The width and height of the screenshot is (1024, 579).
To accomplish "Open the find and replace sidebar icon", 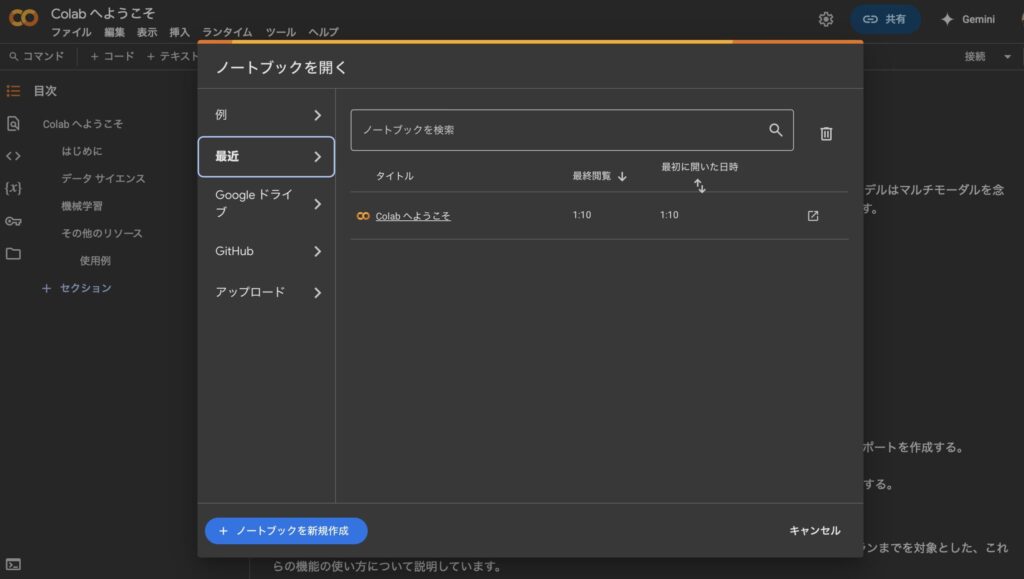I will [x=13, y=123].
